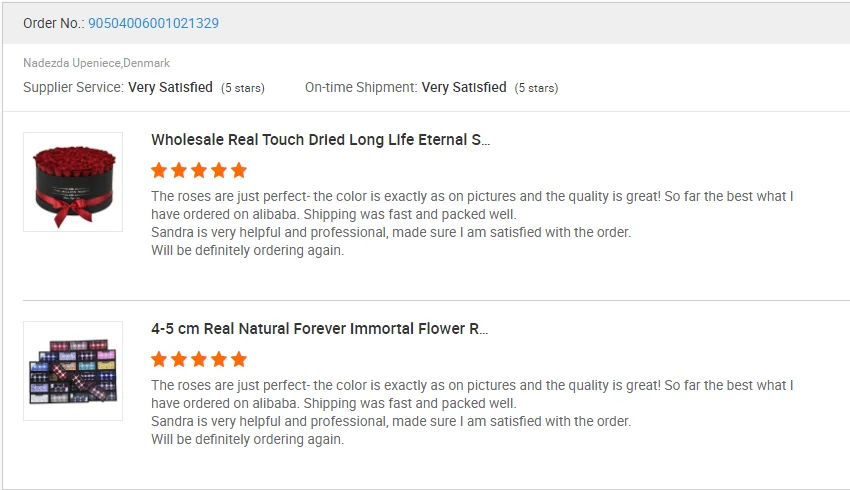The height and width of the screenshot is (490, 850).
Task: Click fifth star of Wholesale Real Touch review
Action: coord(238,170)
